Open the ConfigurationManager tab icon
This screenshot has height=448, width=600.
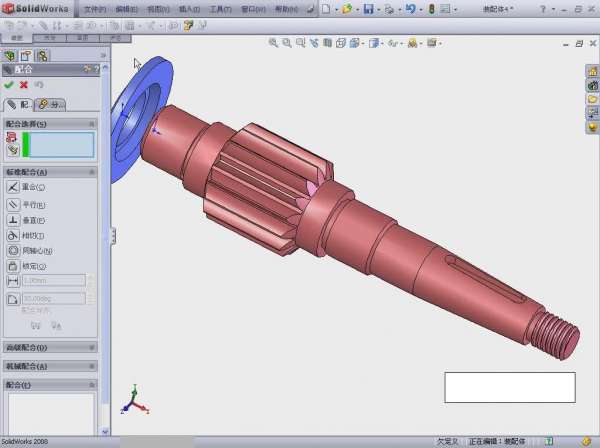[42, 56]
